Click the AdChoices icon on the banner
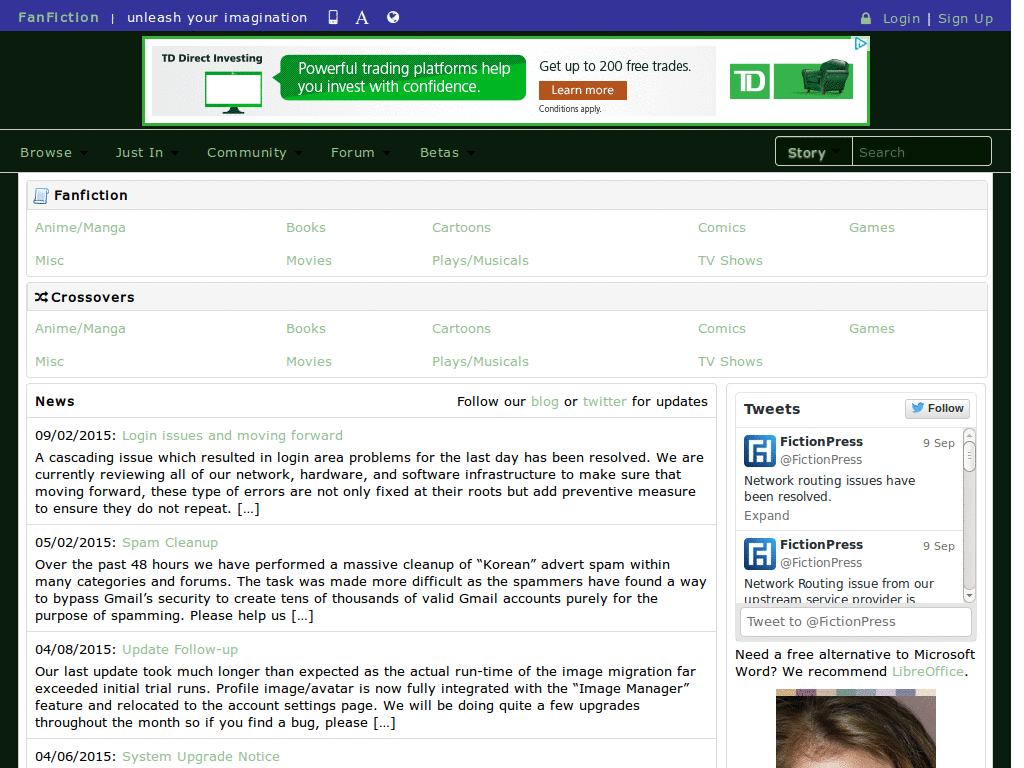1024x768 pixels. click(x=861, y=44)
